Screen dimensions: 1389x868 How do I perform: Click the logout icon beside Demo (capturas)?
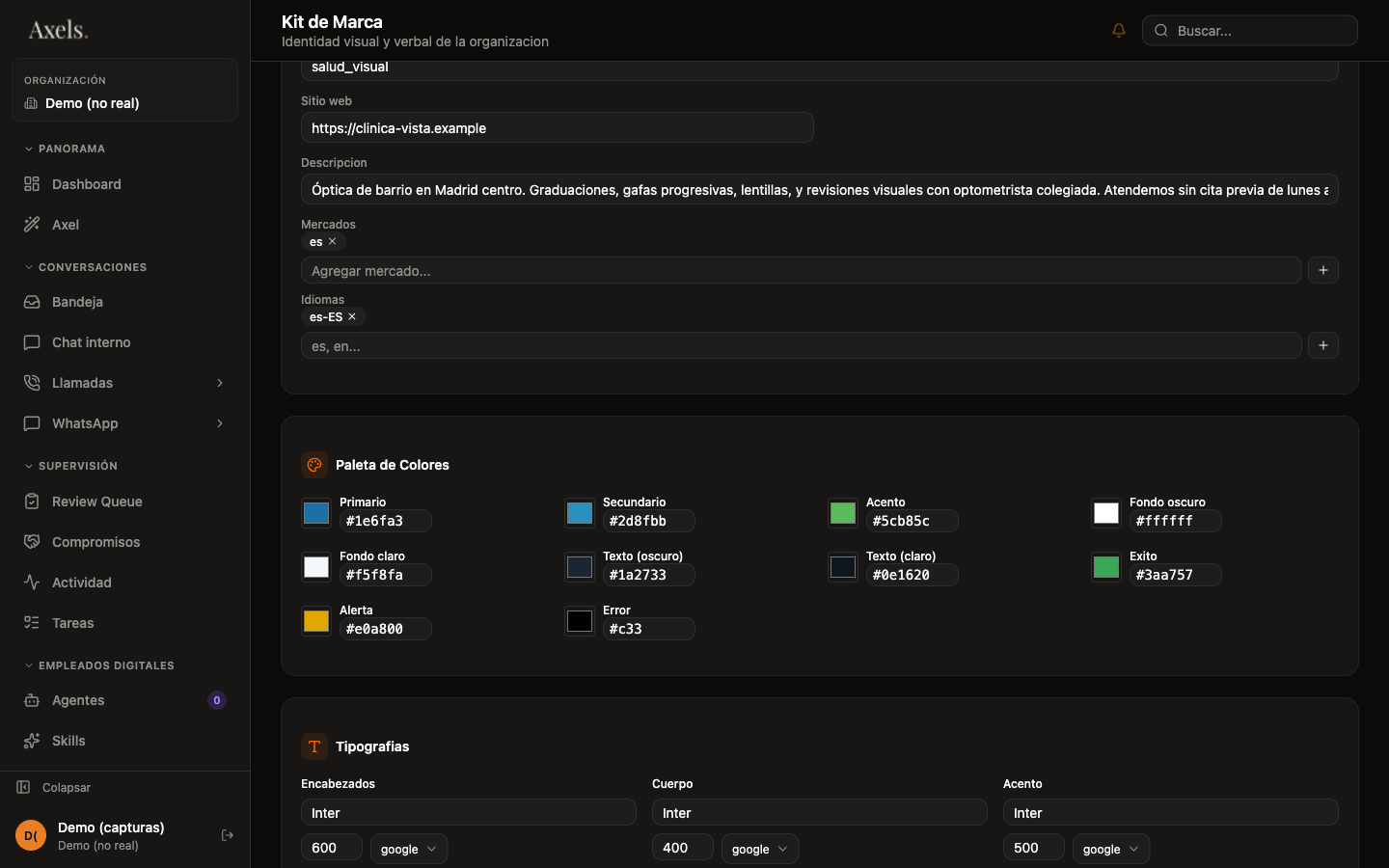(x=228, y=835)
